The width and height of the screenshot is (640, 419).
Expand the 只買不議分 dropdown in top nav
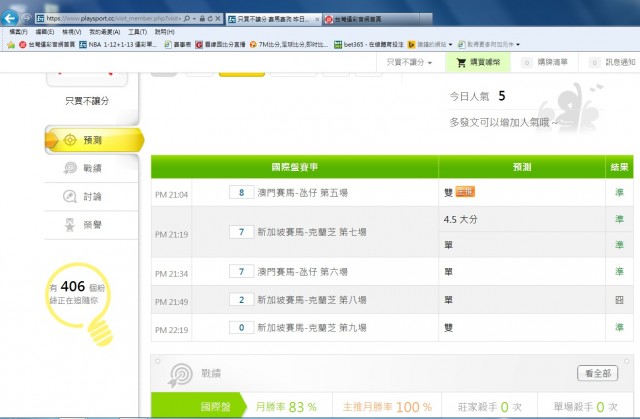[x=409, y=62]
